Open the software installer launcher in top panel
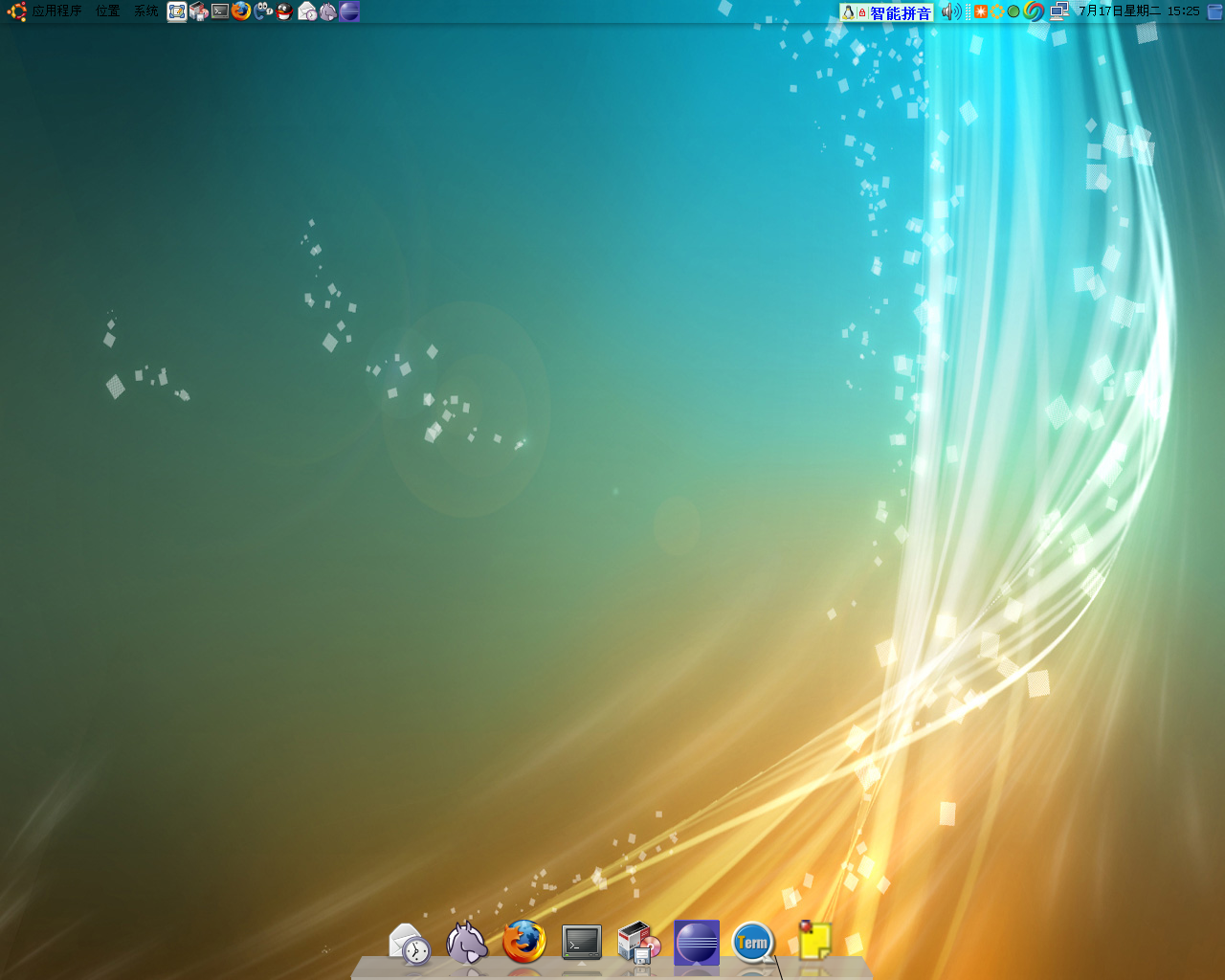 [x=199, y=11]
